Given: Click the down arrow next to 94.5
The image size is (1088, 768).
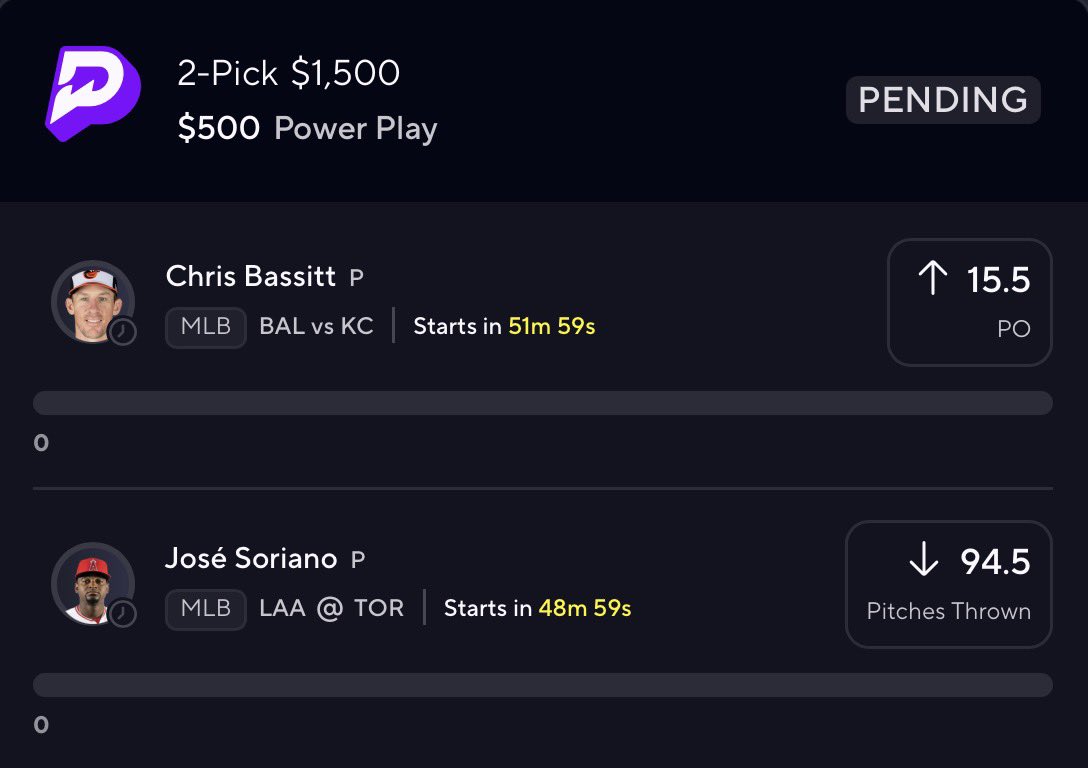Looking at the screenshot, I should click(923, 561).
